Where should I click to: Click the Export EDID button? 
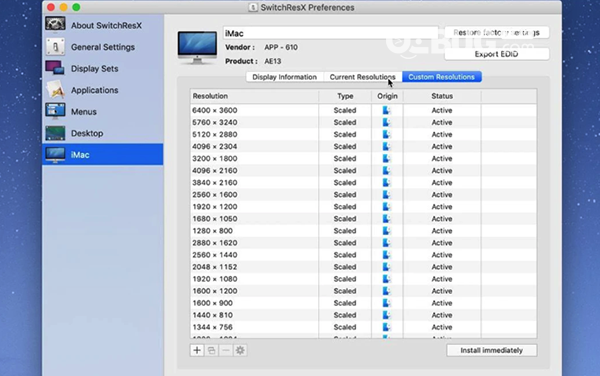pos(497,54)
